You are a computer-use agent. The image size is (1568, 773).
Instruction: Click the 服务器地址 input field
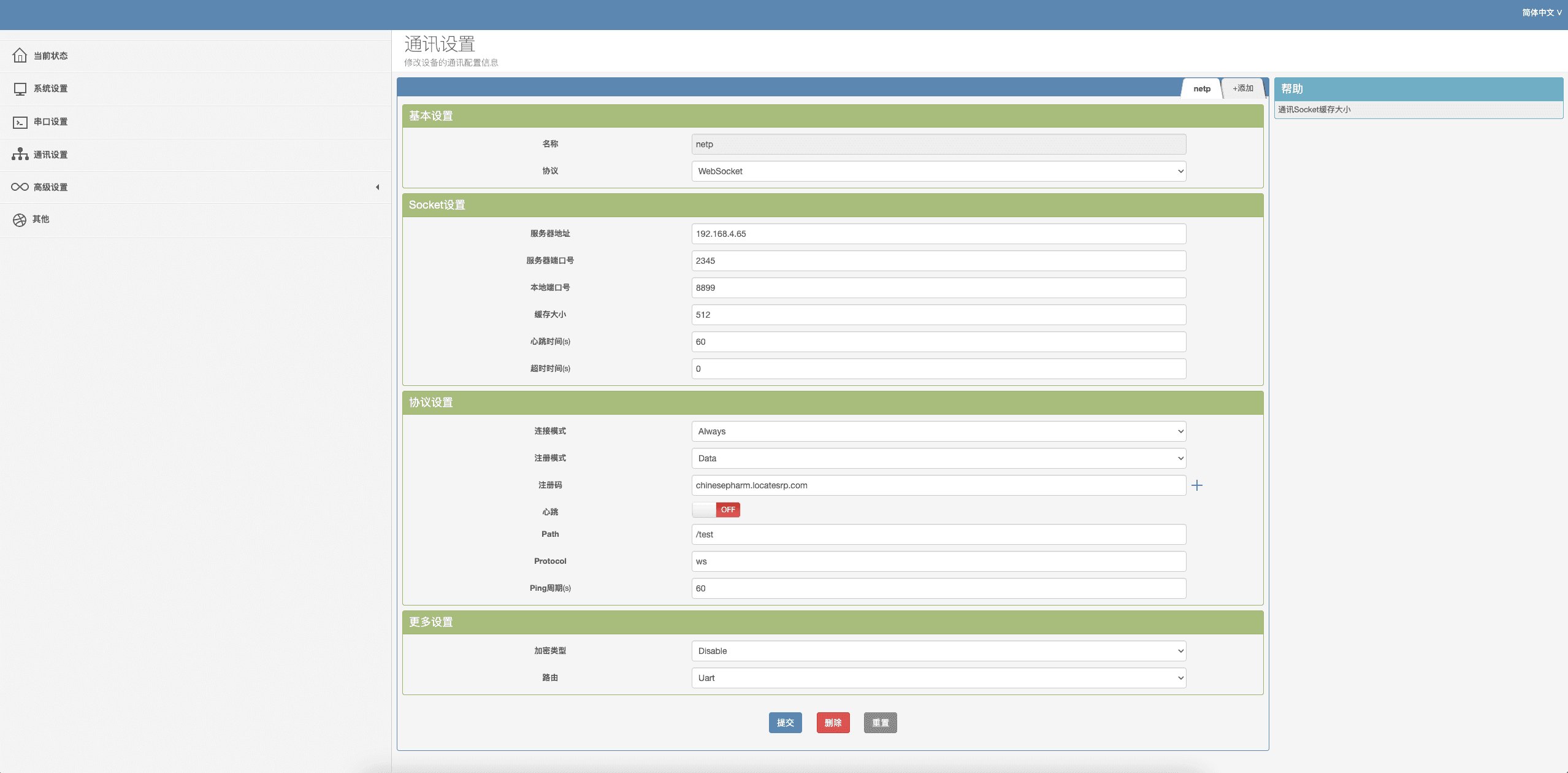pyautogui.click(x=938, y=234)
